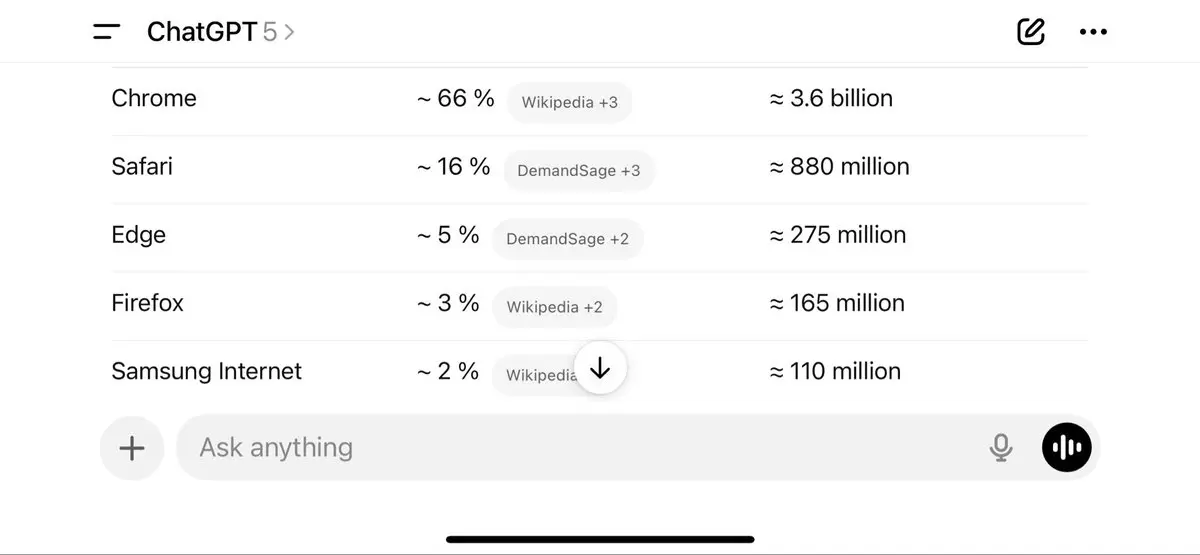Tap the ≈ 880 million value
The height and width of the screenshot is (555, 1200).
click(x=839, y=166)
